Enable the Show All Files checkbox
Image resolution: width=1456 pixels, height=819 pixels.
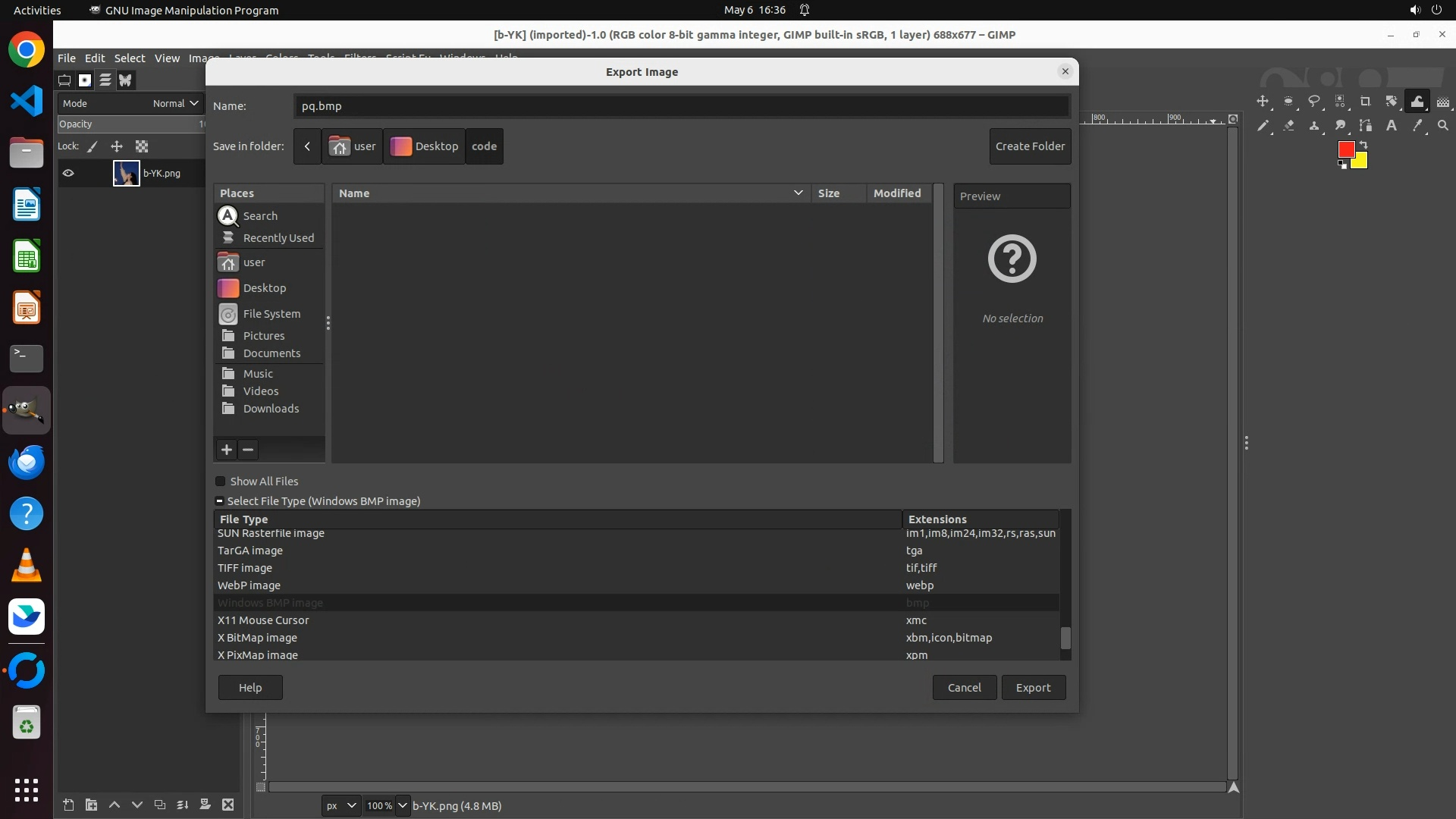[221, 482]
